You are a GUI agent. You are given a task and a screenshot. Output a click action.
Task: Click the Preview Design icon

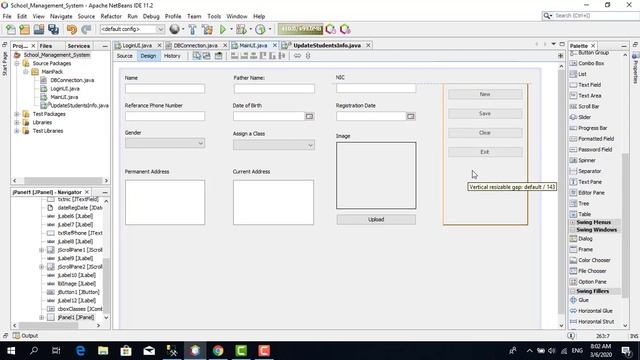219,56
